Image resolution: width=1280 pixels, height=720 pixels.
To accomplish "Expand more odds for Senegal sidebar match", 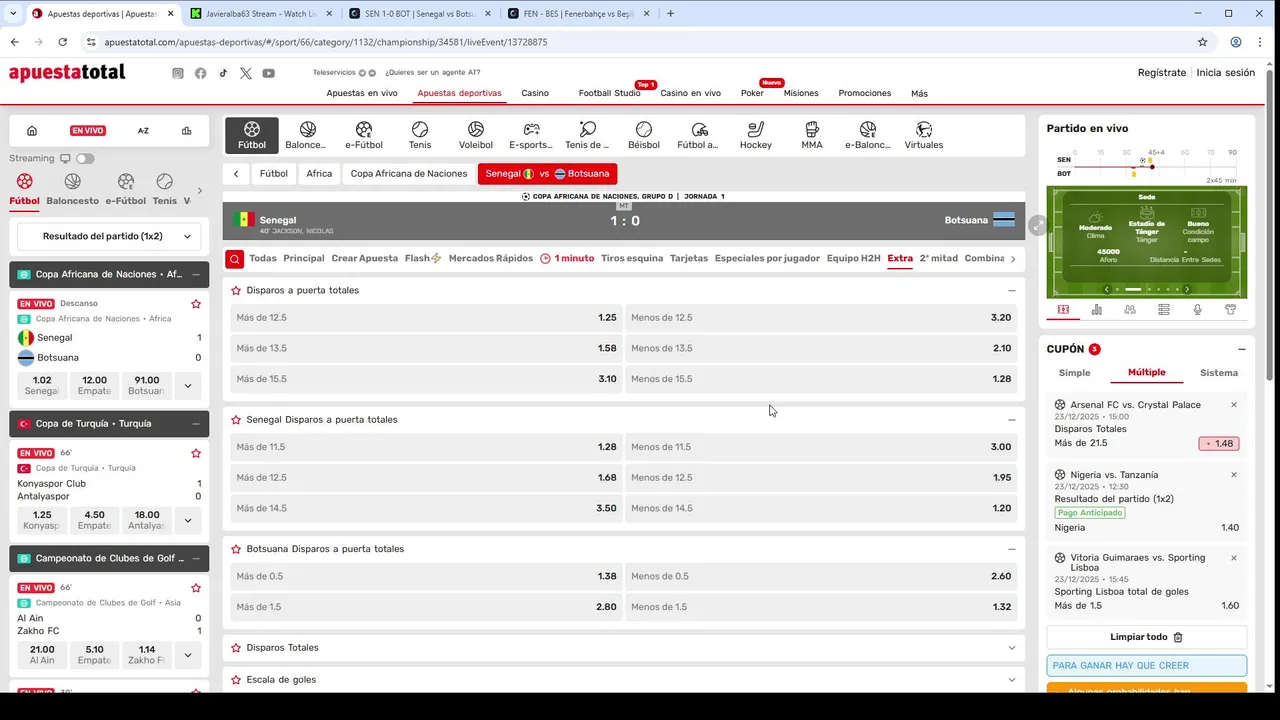I will (188, 385).
